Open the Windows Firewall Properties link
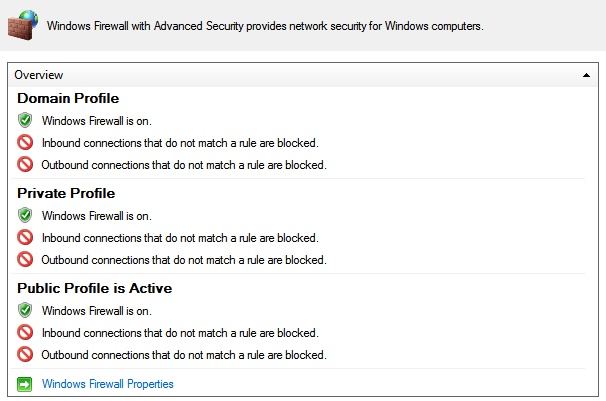 click(x=108, y=384)
